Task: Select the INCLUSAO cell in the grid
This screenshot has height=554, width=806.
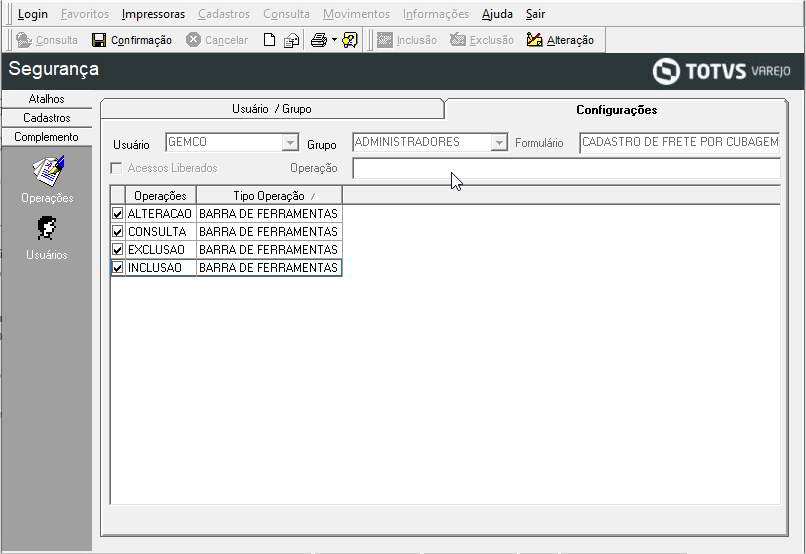Action: tap(160, 267)
